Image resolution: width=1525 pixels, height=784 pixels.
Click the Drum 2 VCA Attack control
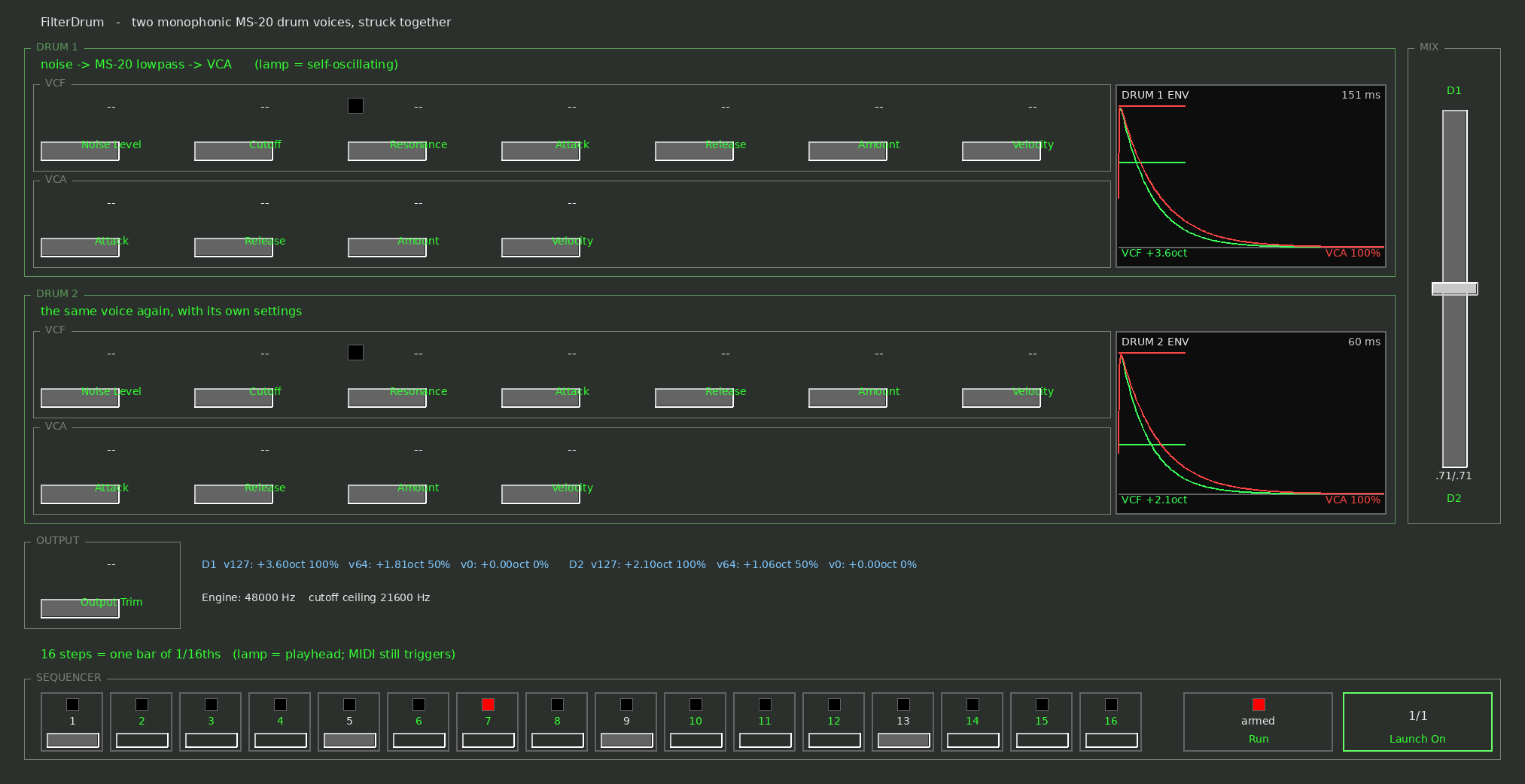[80, 494]
